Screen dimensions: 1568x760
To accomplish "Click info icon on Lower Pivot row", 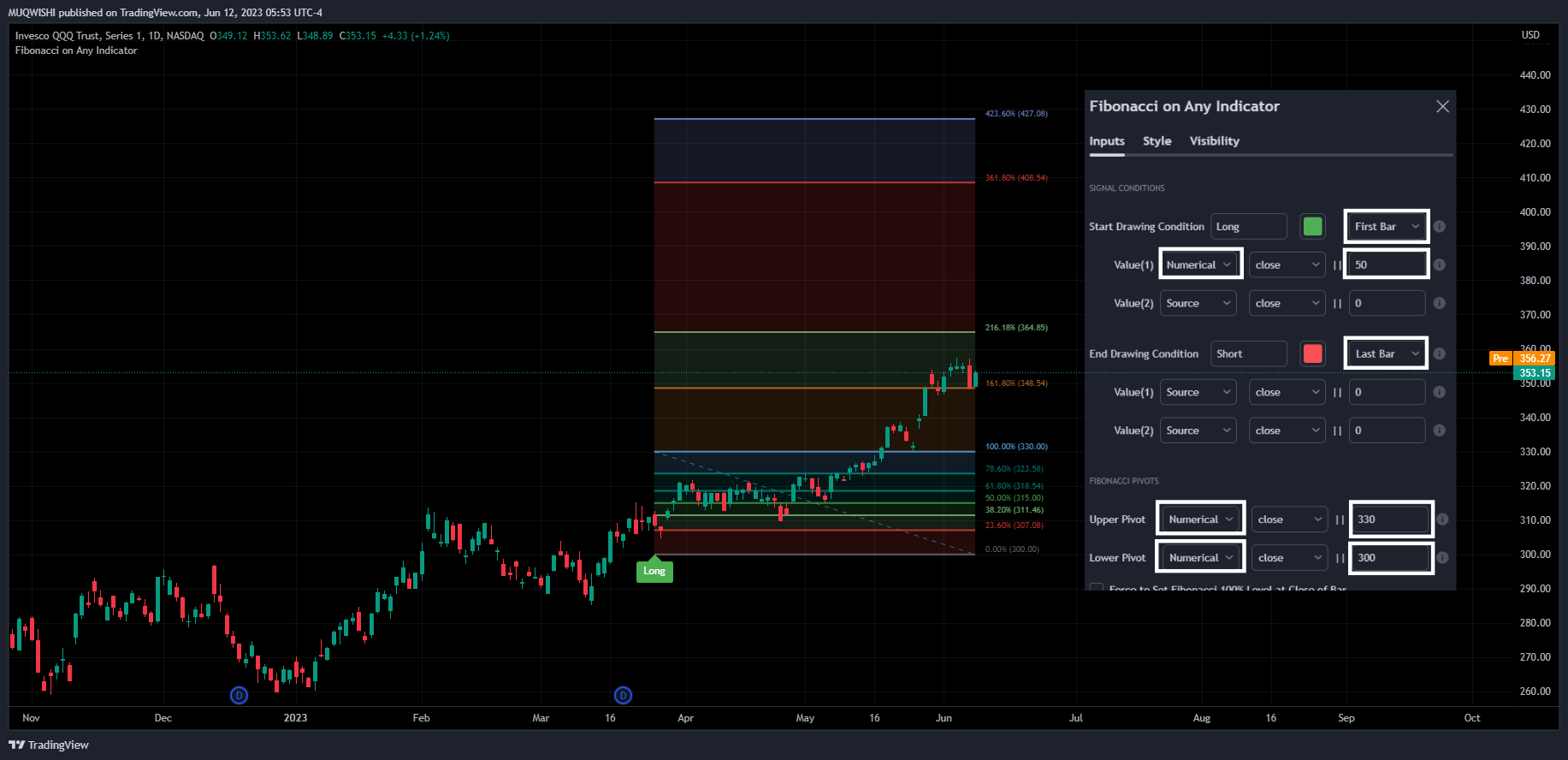I will click(1442, 558).
